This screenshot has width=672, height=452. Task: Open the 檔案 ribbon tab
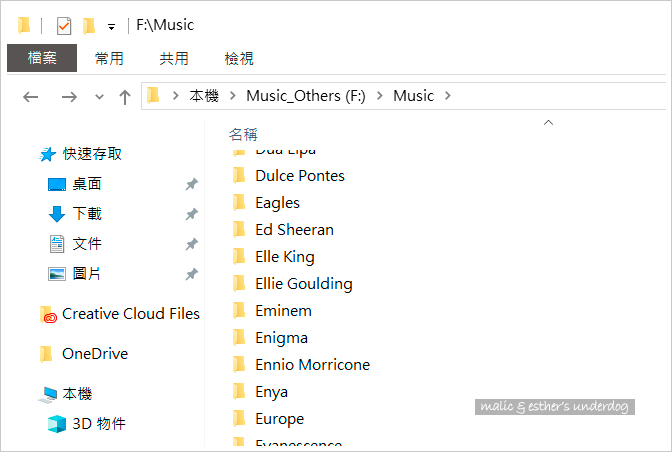coord(42,58)
